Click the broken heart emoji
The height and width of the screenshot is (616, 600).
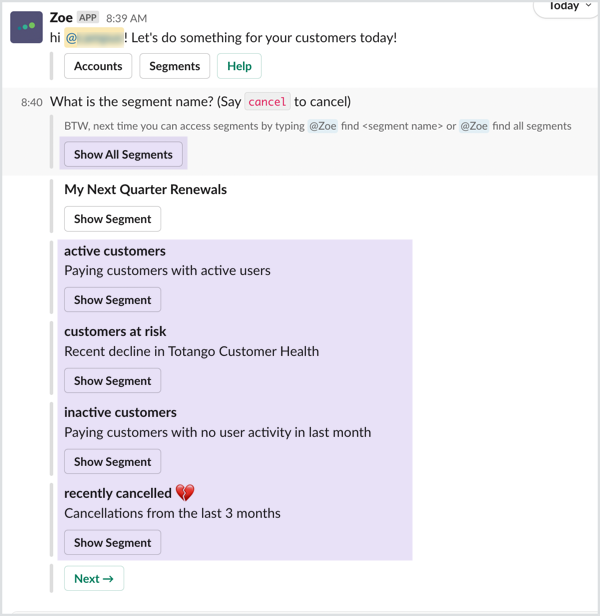(185, 493)
